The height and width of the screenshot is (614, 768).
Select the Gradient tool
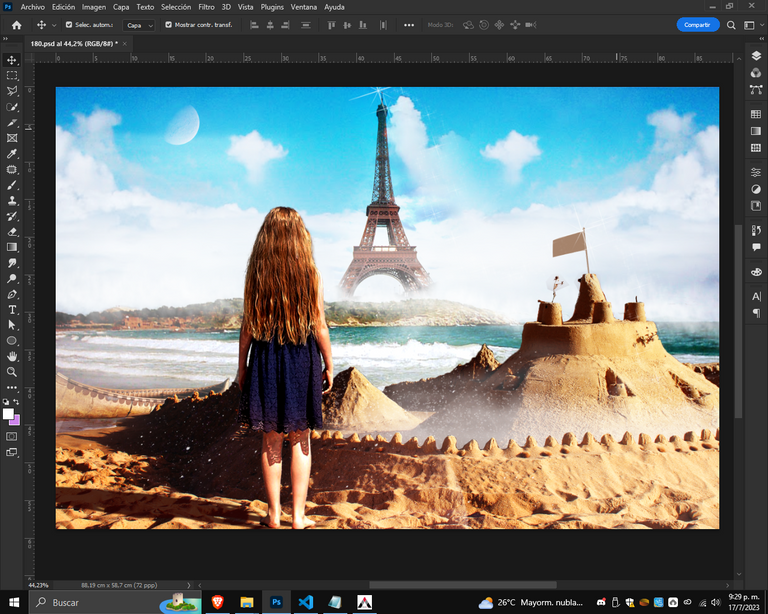12,247
